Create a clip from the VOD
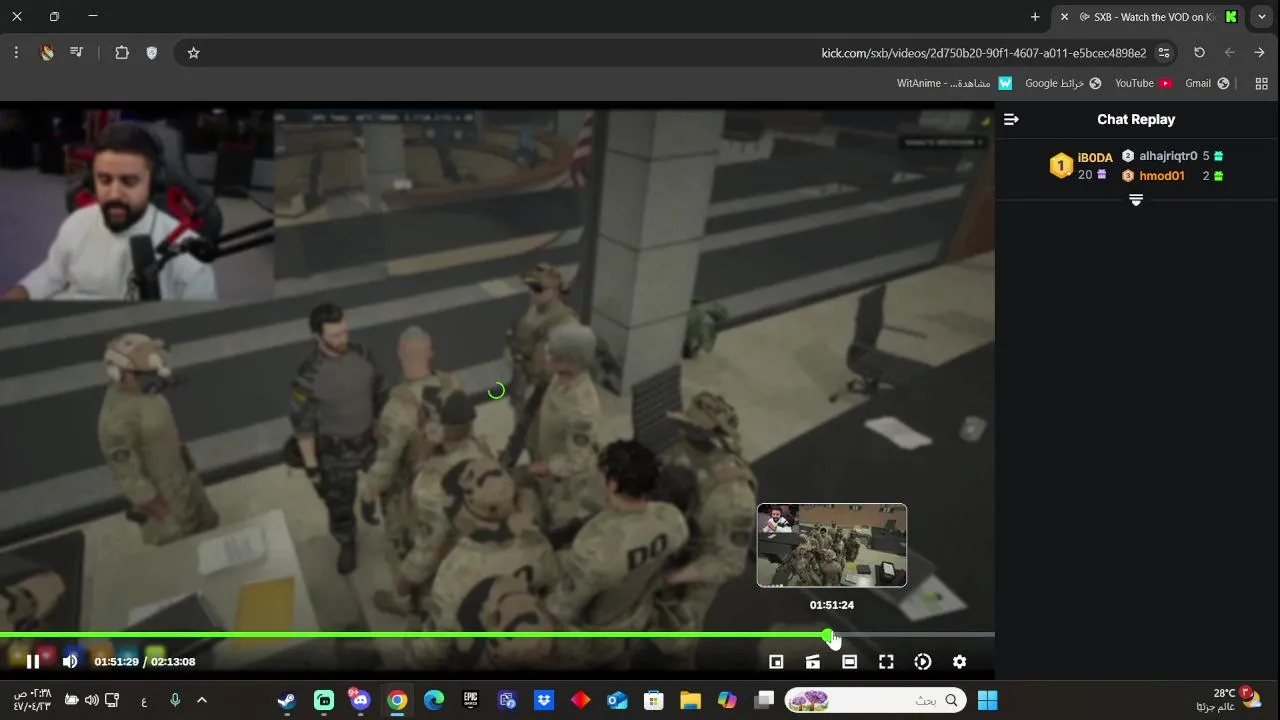This screenshot has height=720, width=1280. point(813,661)
